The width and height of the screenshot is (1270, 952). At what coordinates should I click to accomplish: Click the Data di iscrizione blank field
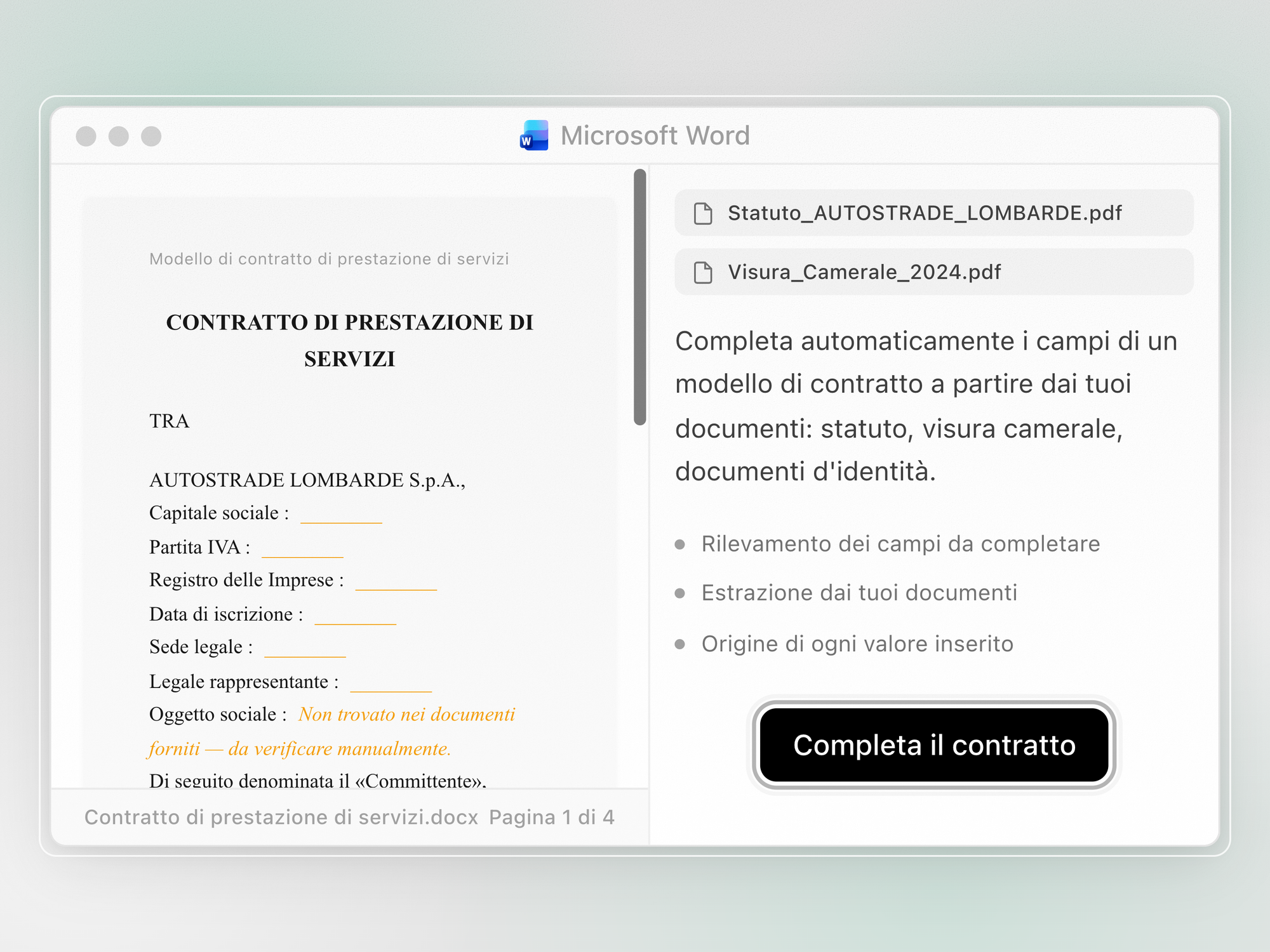coord(356,616)
